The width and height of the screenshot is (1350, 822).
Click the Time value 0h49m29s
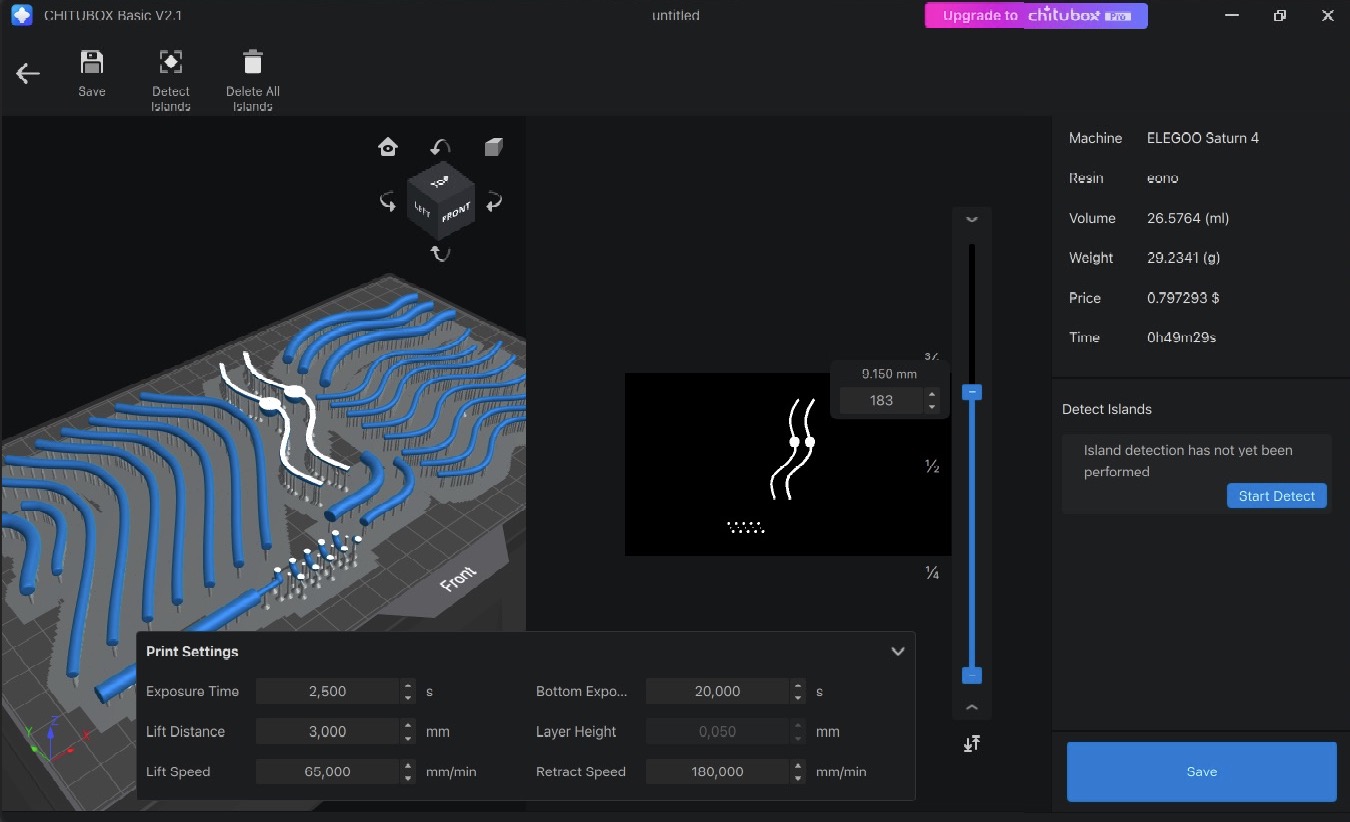[1182, 338]
